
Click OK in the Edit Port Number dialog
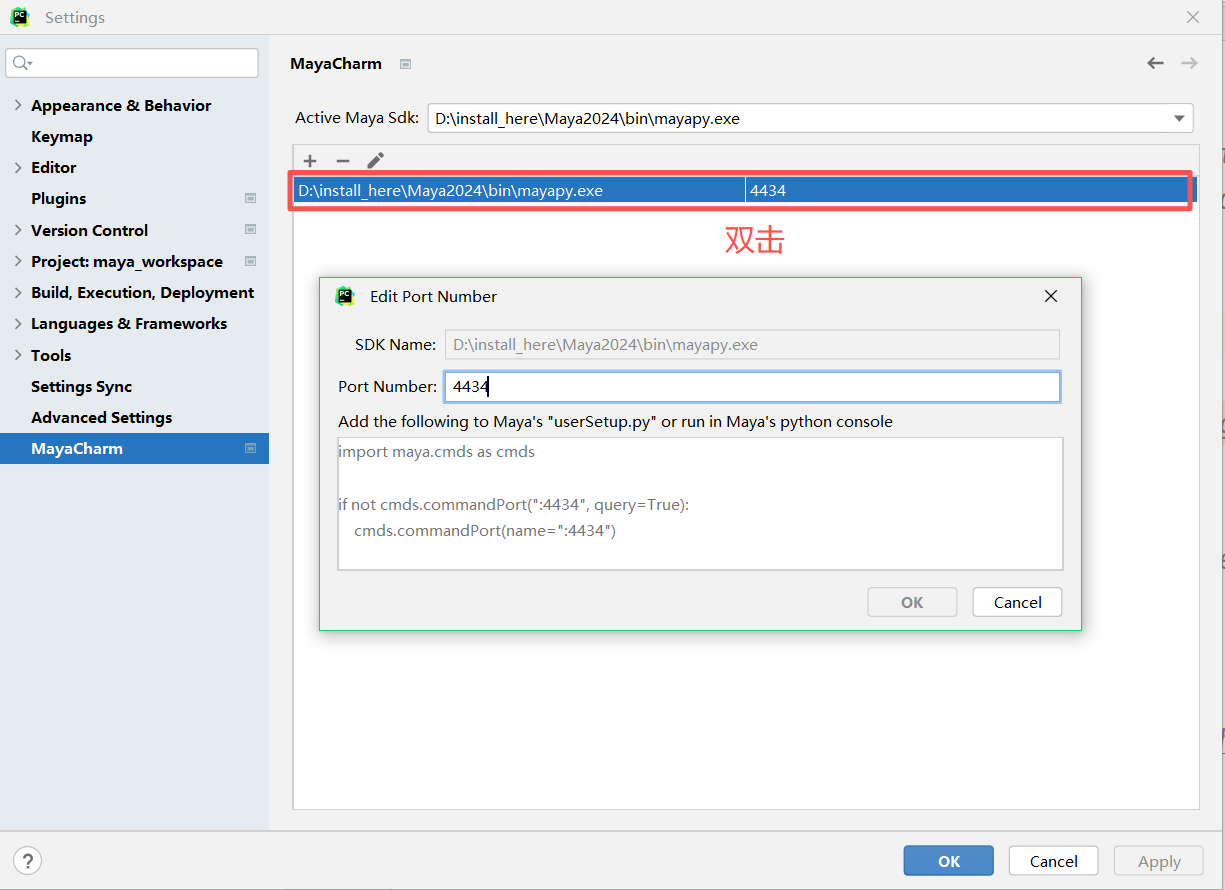[x=912, y=602]
